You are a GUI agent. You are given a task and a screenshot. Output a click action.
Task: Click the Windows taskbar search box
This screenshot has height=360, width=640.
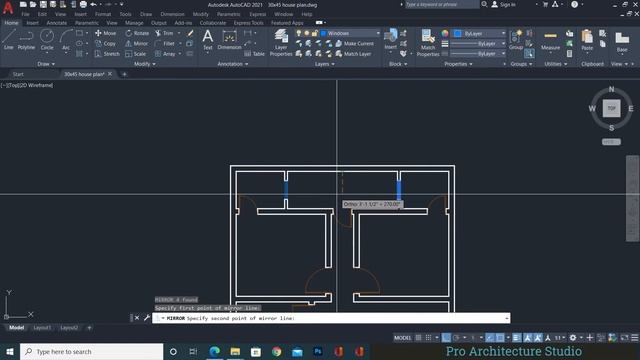pos(91,351)
